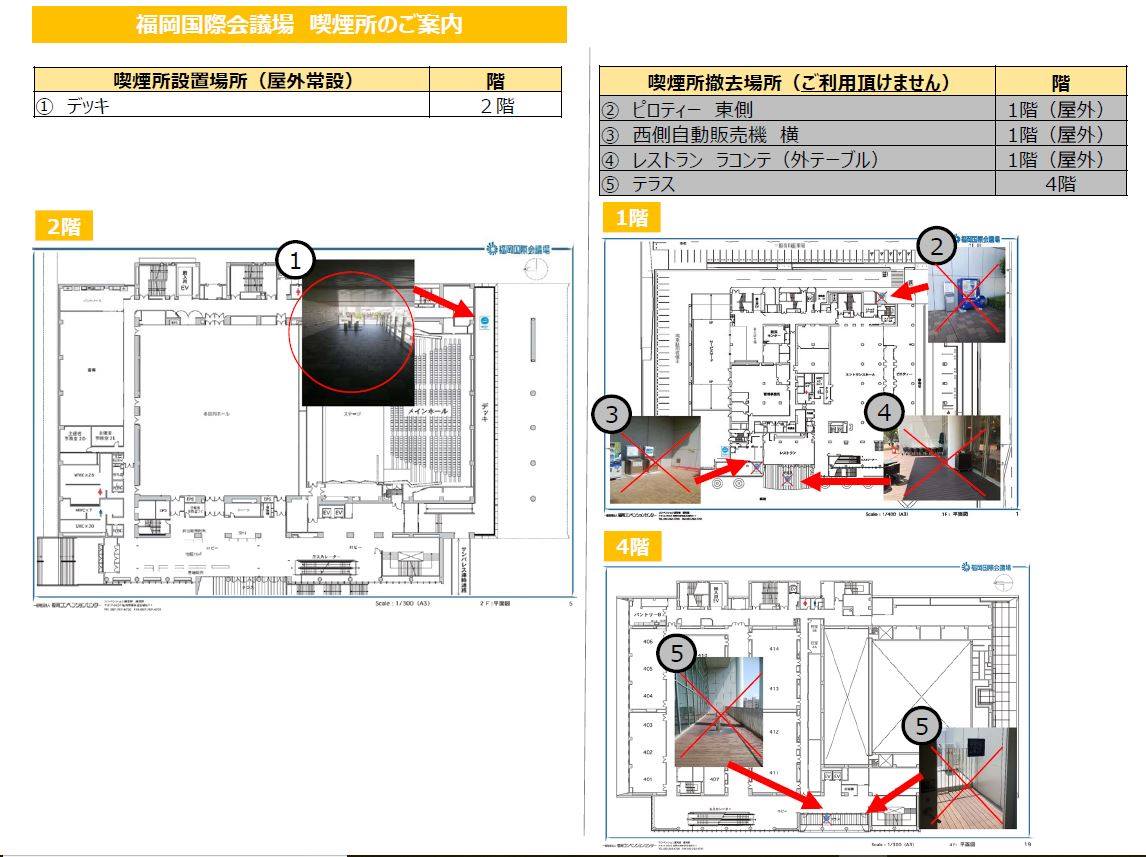Click the 4階 cell beside ⑤ テラス
1146x857 pixels.
pyautogui.click(x=1060, y=183)
